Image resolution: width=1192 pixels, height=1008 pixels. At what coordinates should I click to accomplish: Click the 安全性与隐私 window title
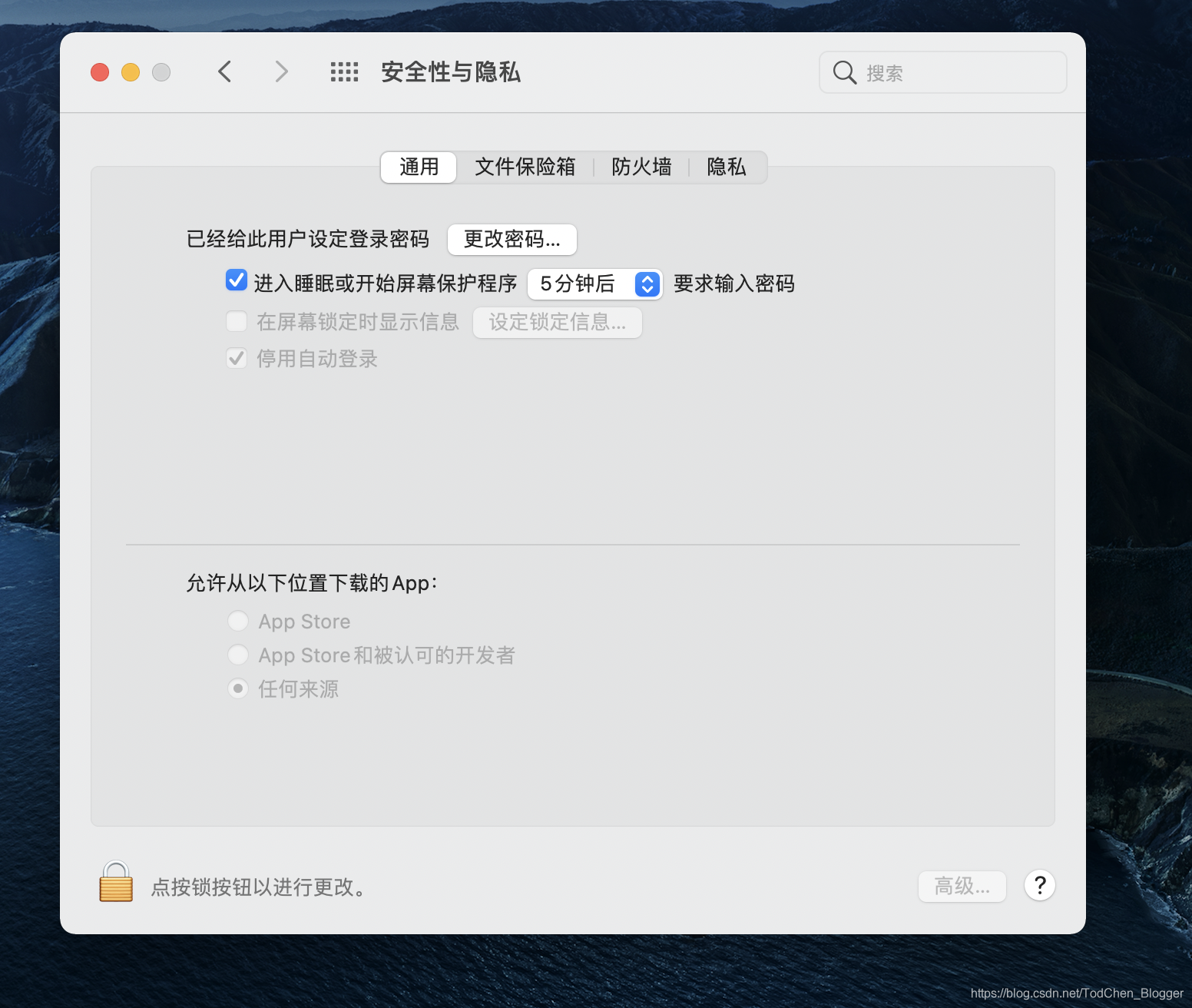(451, 72)
